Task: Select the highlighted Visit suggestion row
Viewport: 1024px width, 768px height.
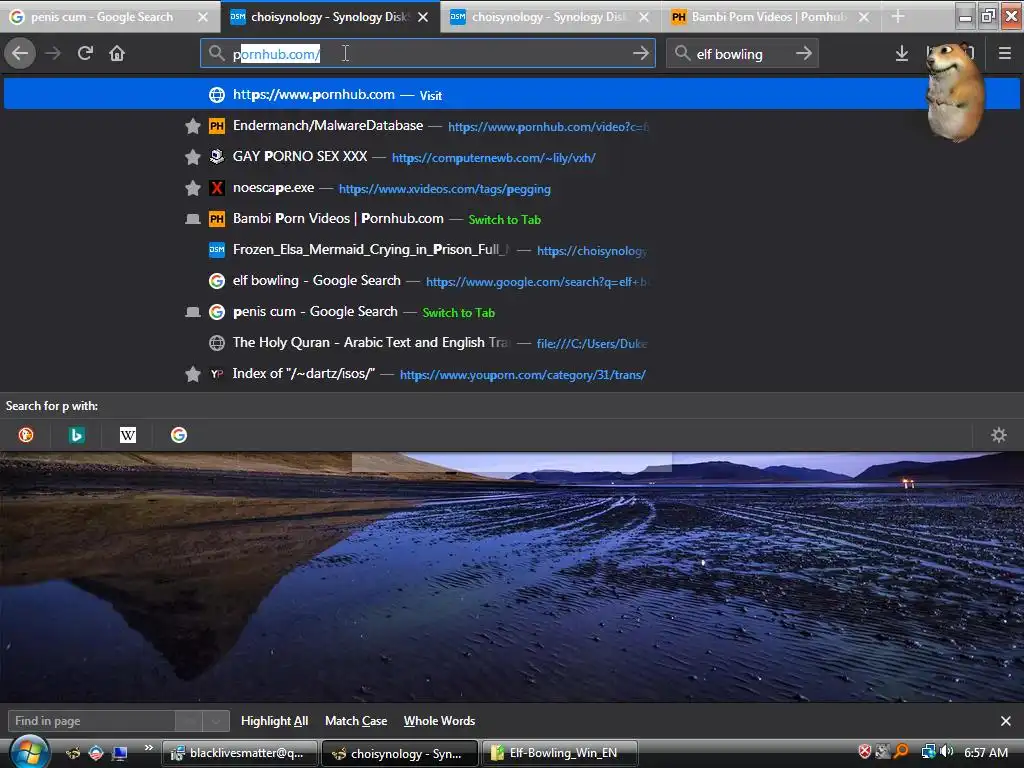Action: 512,94
